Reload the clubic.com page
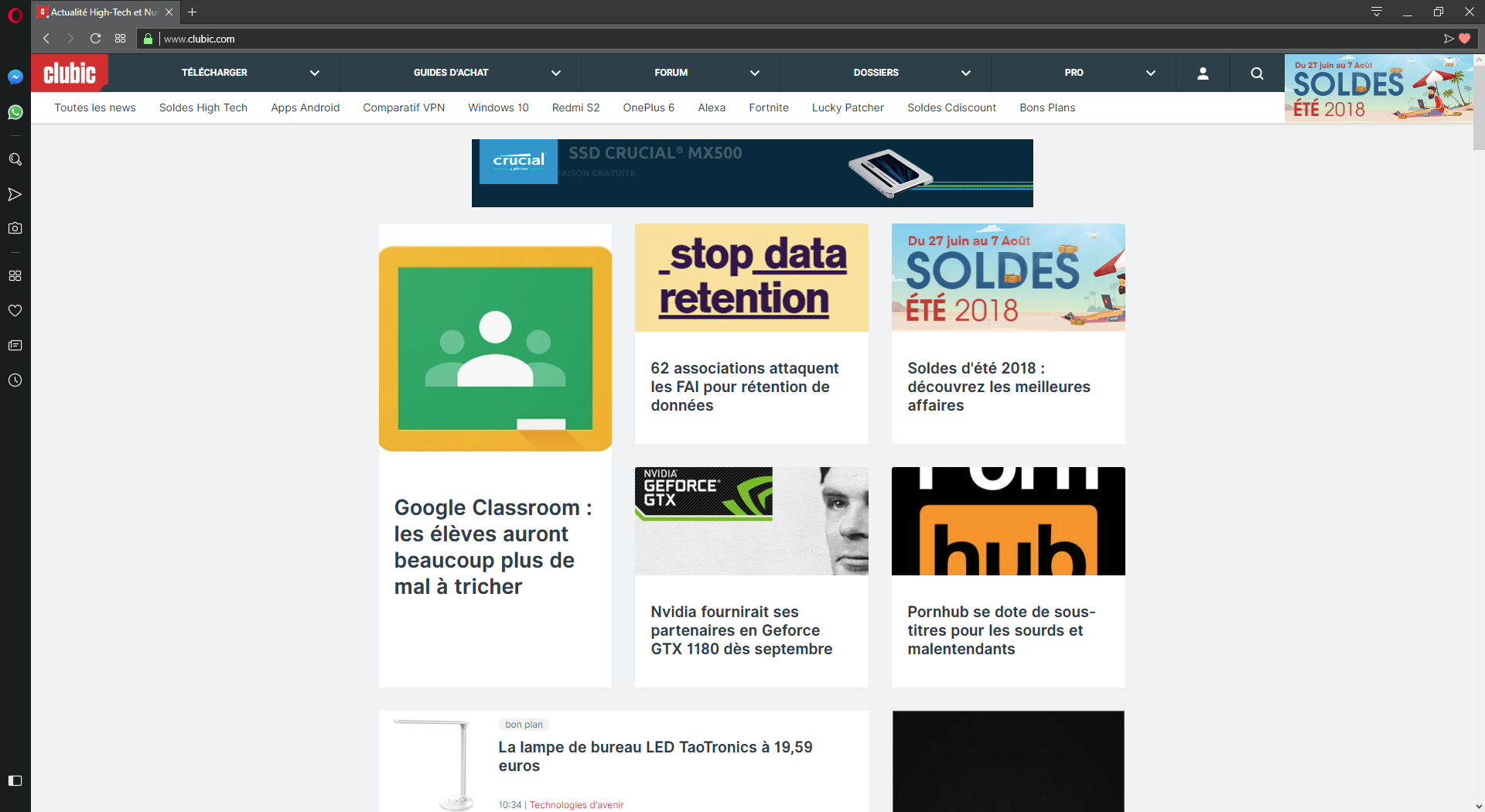Viewport: 1485px width, 812px height. 95,39
